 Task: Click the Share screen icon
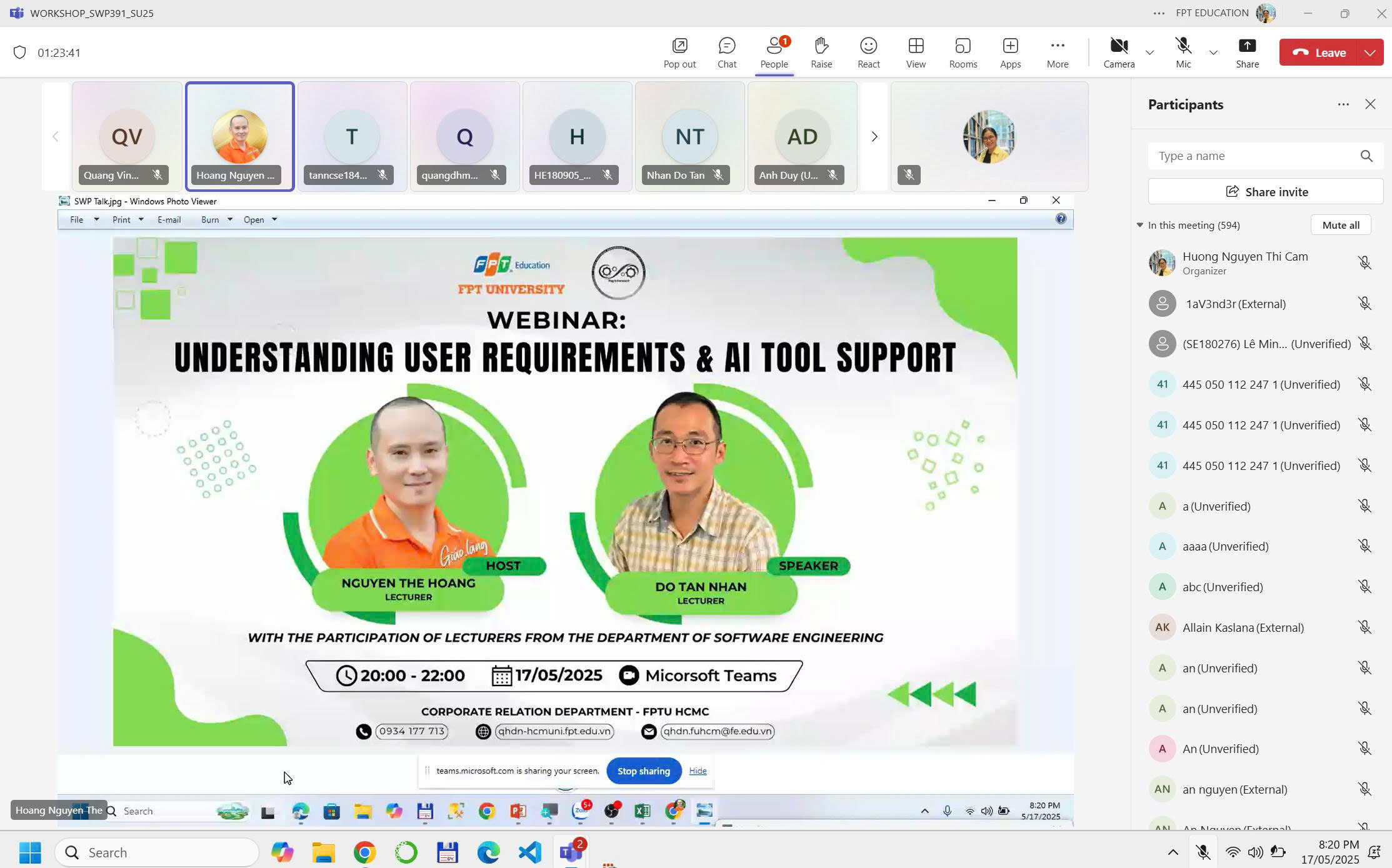tap(1246, 52)
